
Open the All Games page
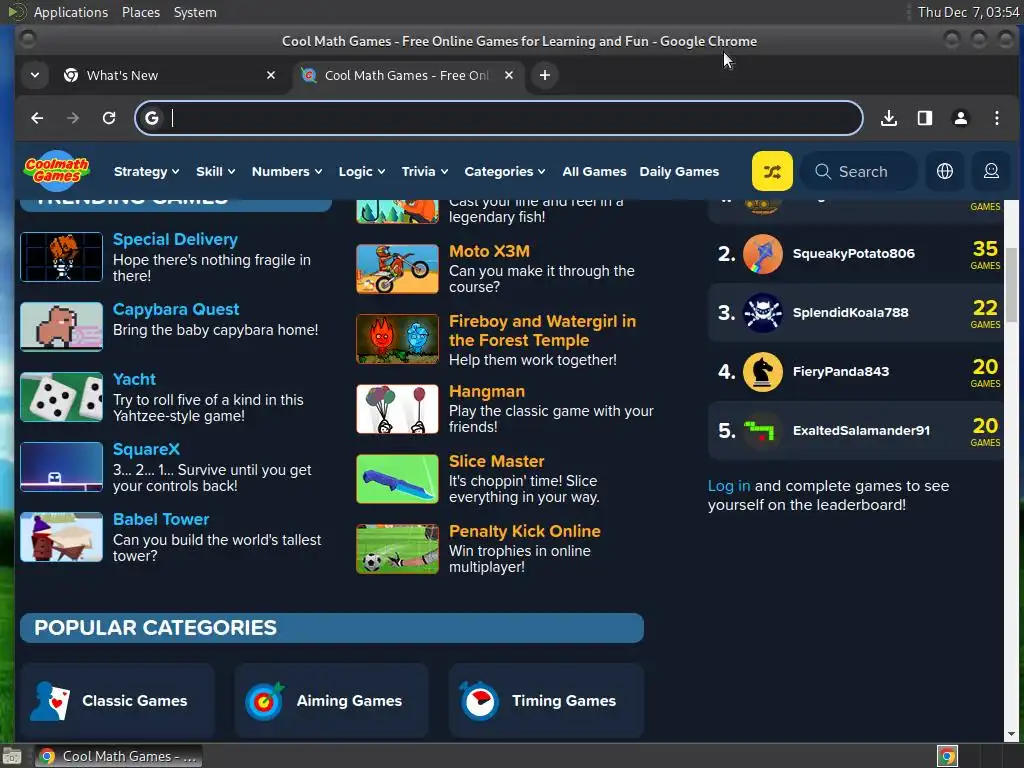point(594,172)
